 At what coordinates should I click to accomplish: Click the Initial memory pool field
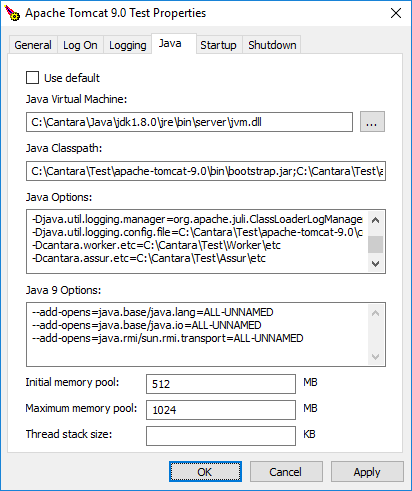pos(221,384)
